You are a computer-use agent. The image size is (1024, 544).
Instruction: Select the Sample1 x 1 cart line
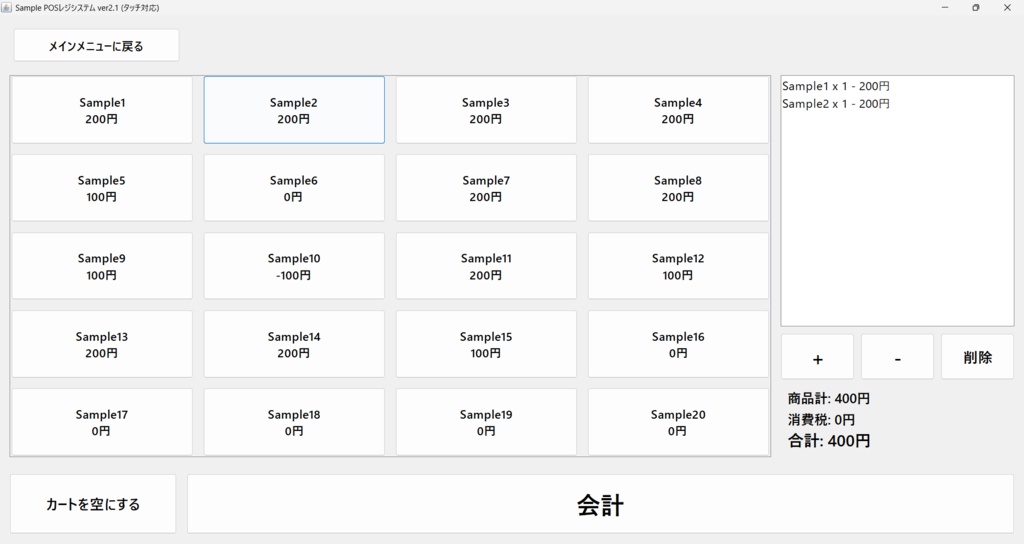(836, 87)
